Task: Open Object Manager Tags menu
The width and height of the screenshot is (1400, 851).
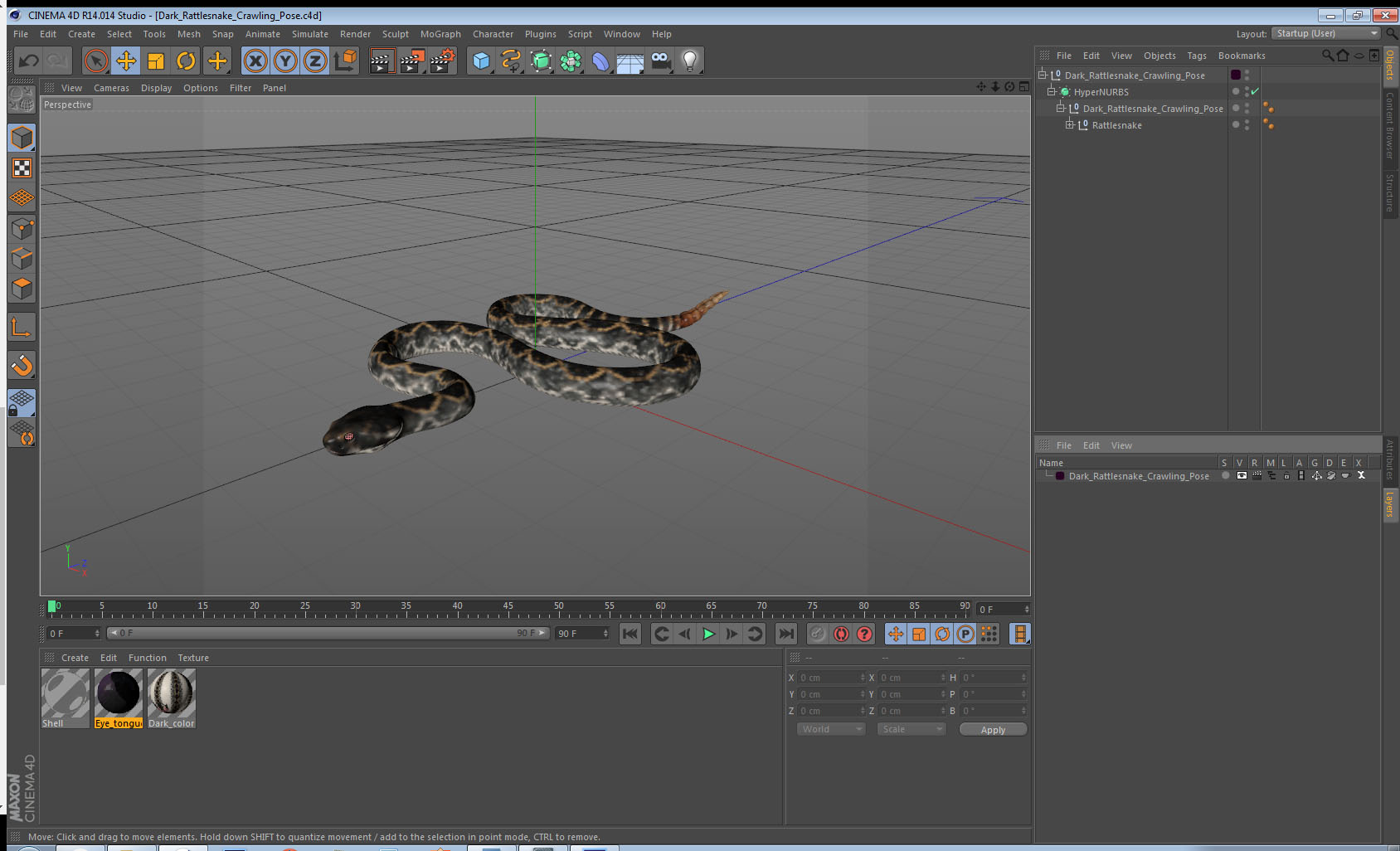Action: click(x=1197, y=56)
